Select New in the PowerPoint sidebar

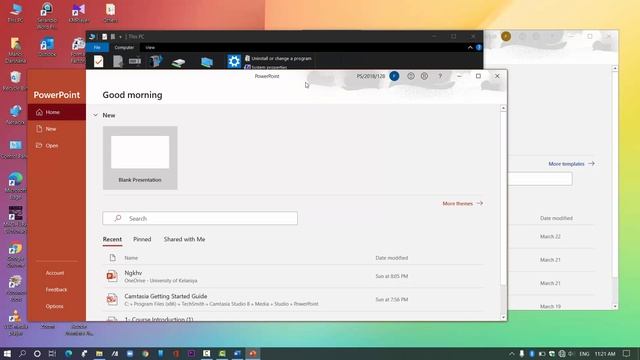pos(57,129)
